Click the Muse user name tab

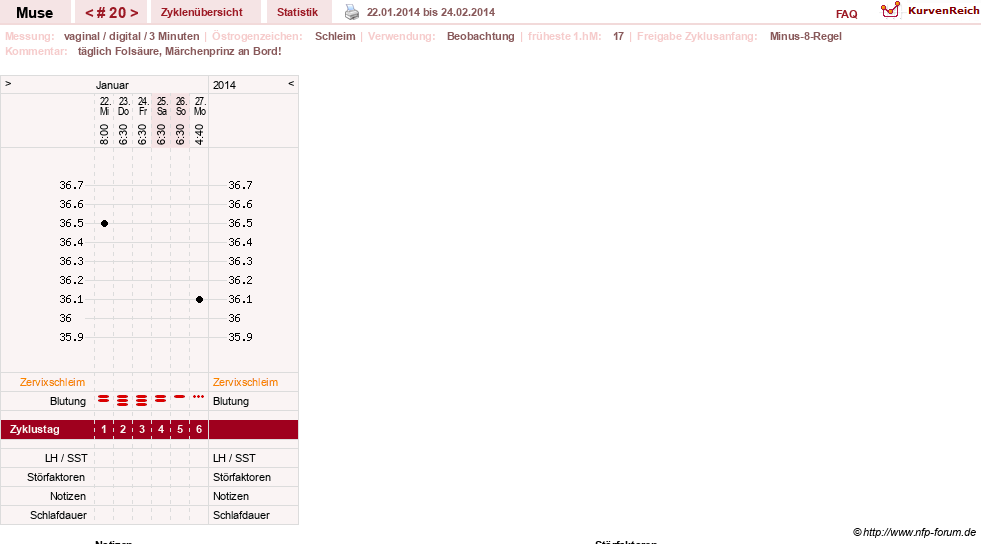pos(34,13)
